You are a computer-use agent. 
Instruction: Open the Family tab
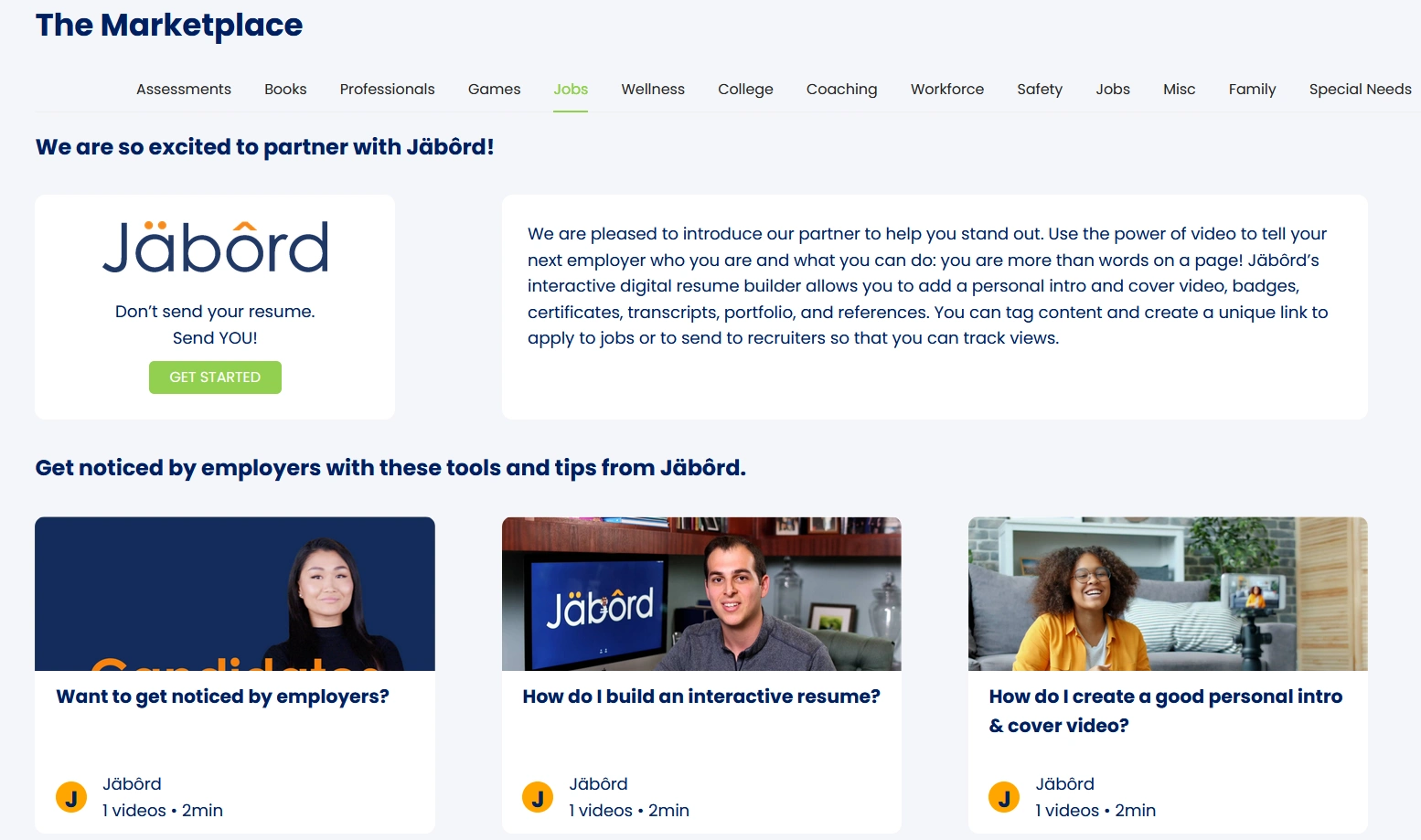pyautogui.click(x=1253, y=90)
